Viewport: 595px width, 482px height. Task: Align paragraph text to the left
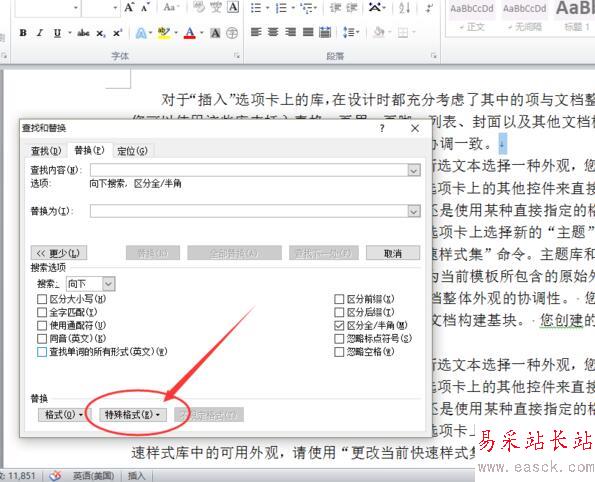click(x=256, y=32)
